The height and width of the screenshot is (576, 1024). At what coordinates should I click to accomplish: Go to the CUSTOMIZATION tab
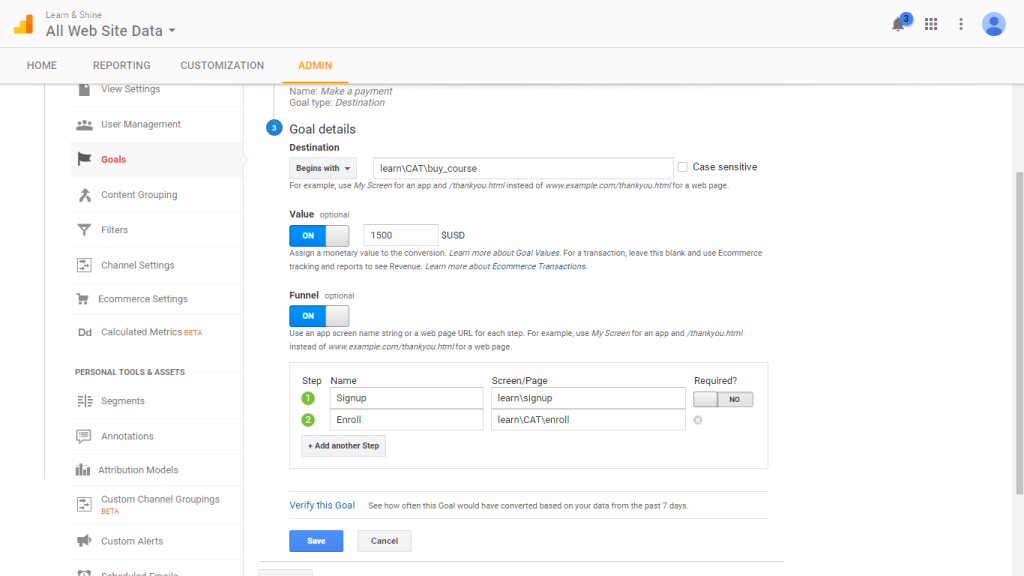click(x=222, y=65)
